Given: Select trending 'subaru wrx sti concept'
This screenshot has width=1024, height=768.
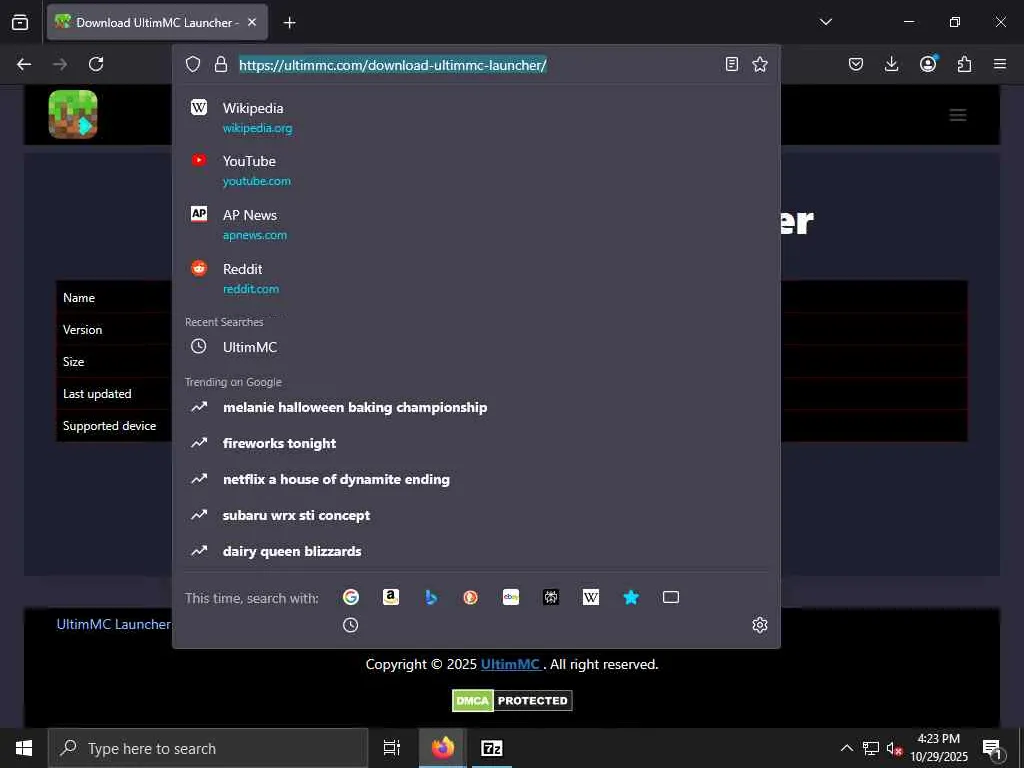Looking at the screenshot, I should (476, 515).
